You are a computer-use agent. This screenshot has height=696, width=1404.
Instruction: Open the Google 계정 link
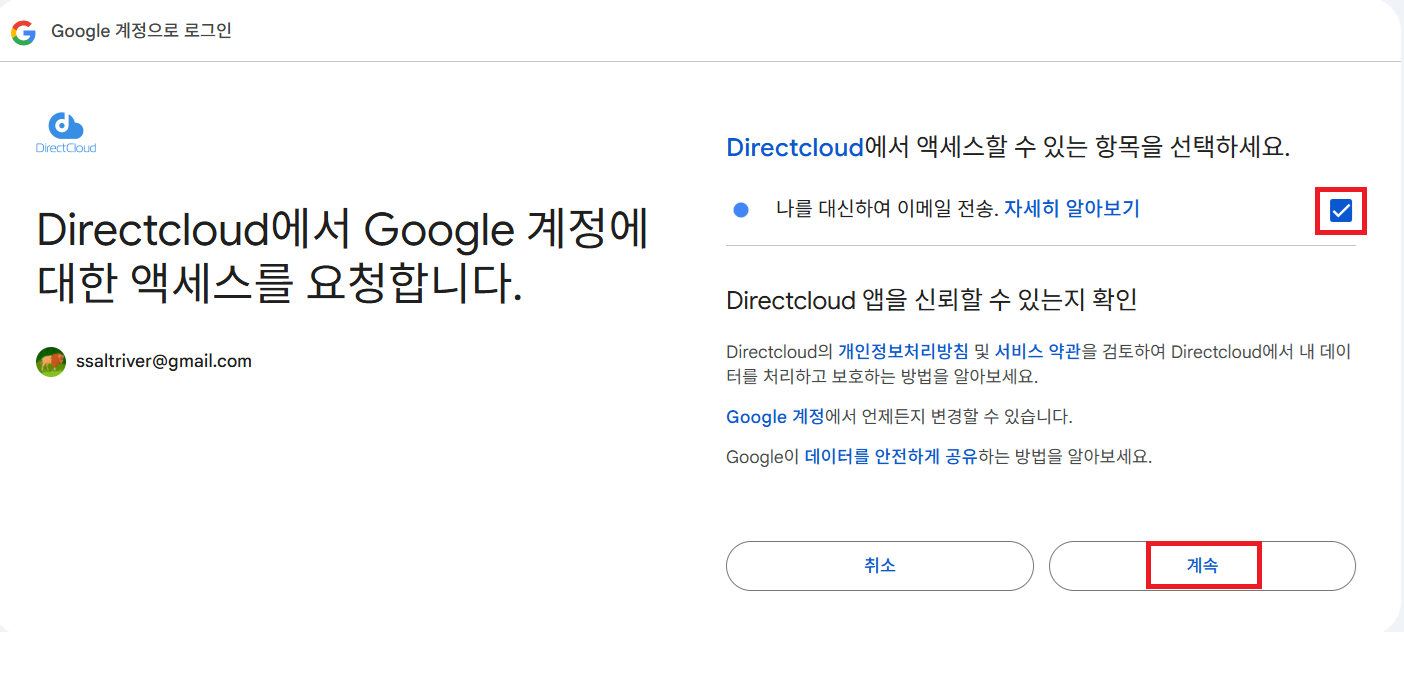point(775,416)
